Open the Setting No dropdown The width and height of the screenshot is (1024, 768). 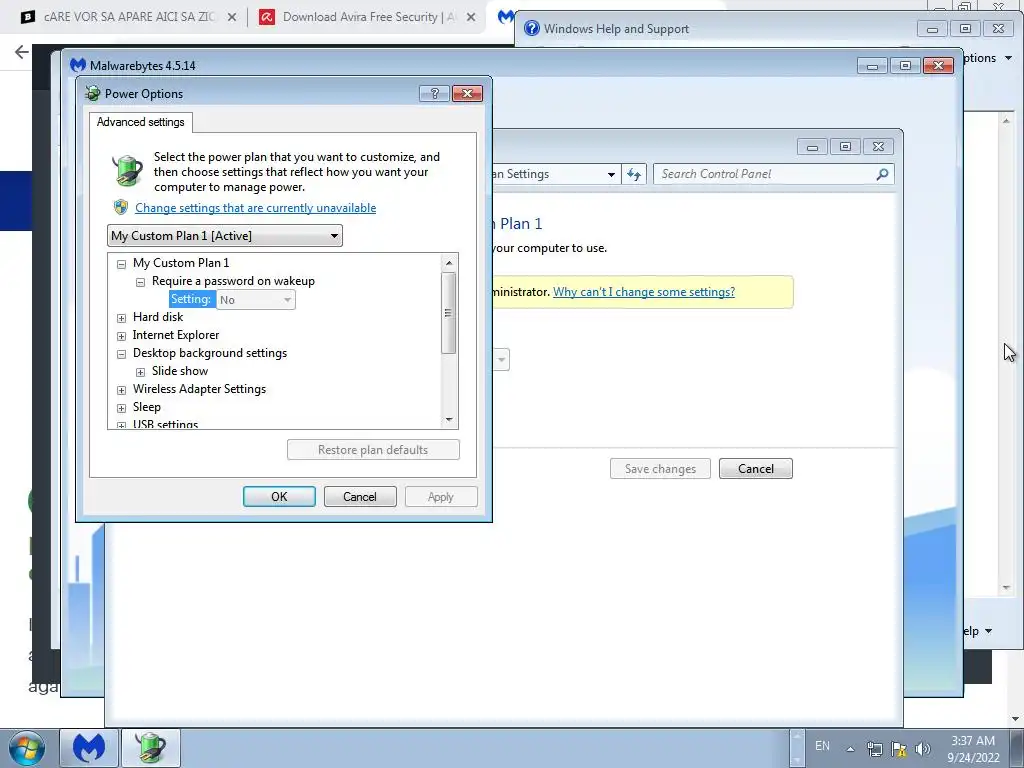coord(256,300)
